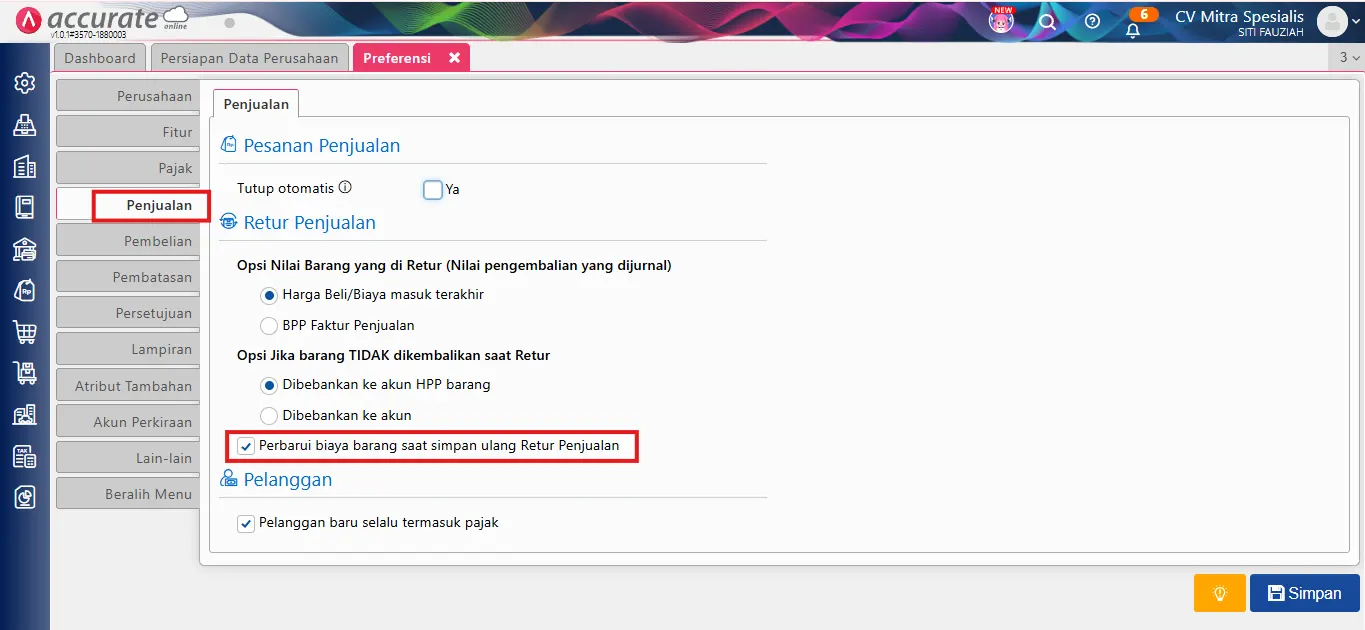Toggle Pelanggan baru selalu termasuk pajak

(x=246, y=523)
